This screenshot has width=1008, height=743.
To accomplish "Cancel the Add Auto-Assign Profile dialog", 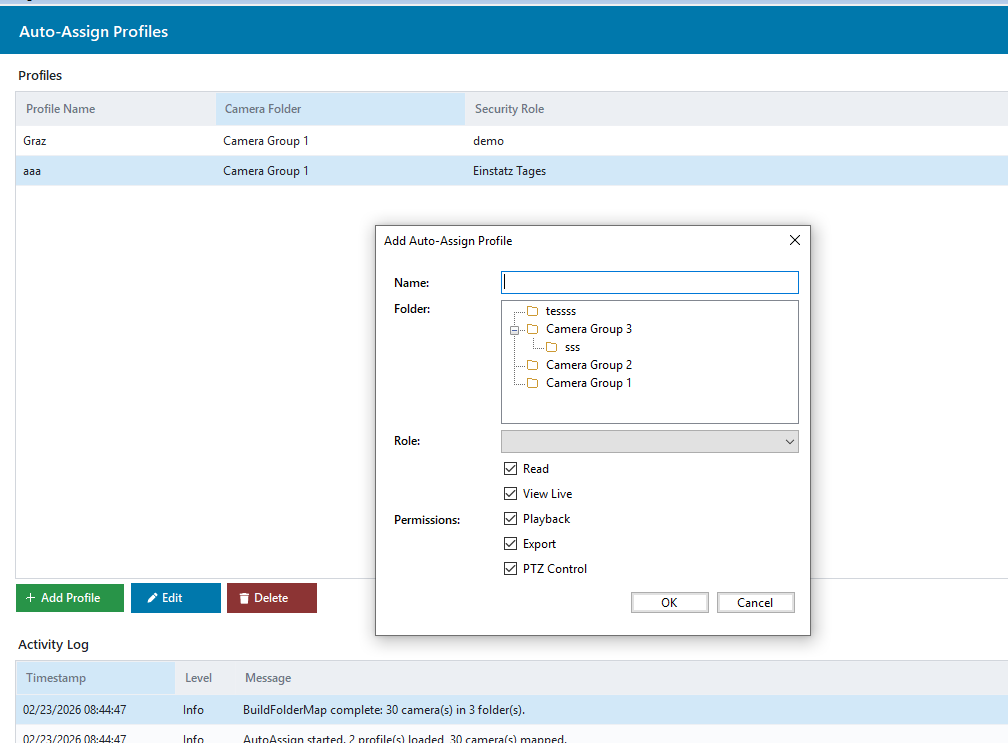I will (755, 602).
